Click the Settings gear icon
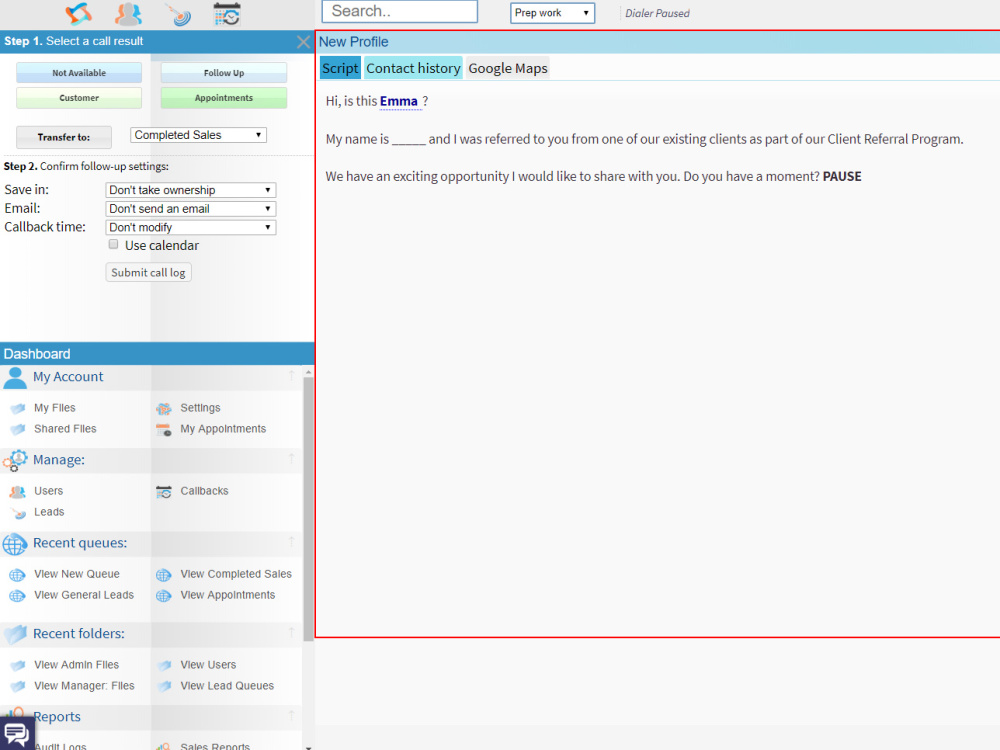 [x=164, y=408]
